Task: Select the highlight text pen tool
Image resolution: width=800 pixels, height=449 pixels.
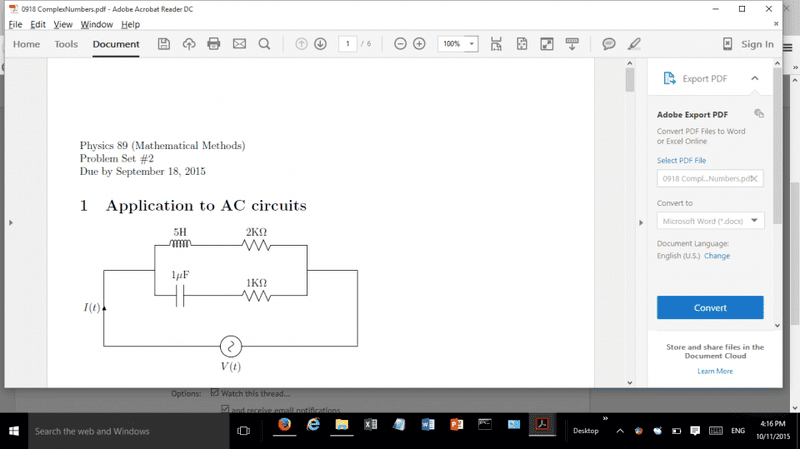Action: 634,44
